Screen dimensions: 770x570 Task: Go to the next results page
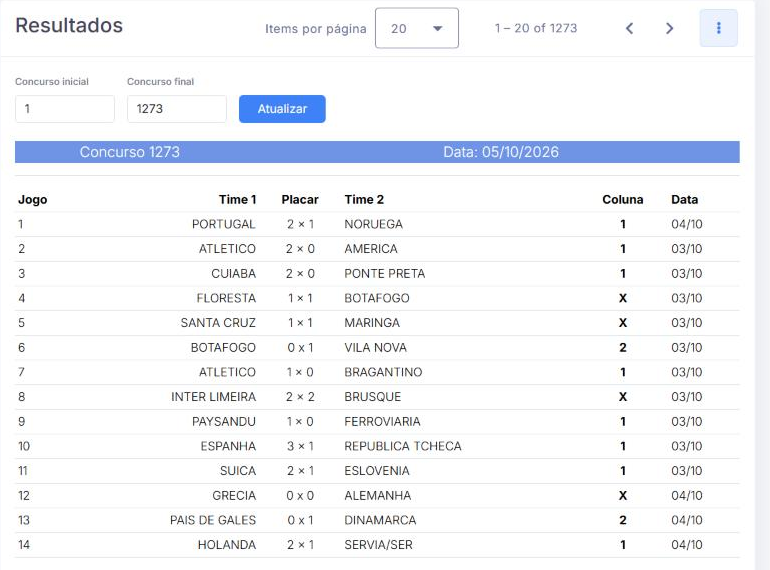[669, 28]
